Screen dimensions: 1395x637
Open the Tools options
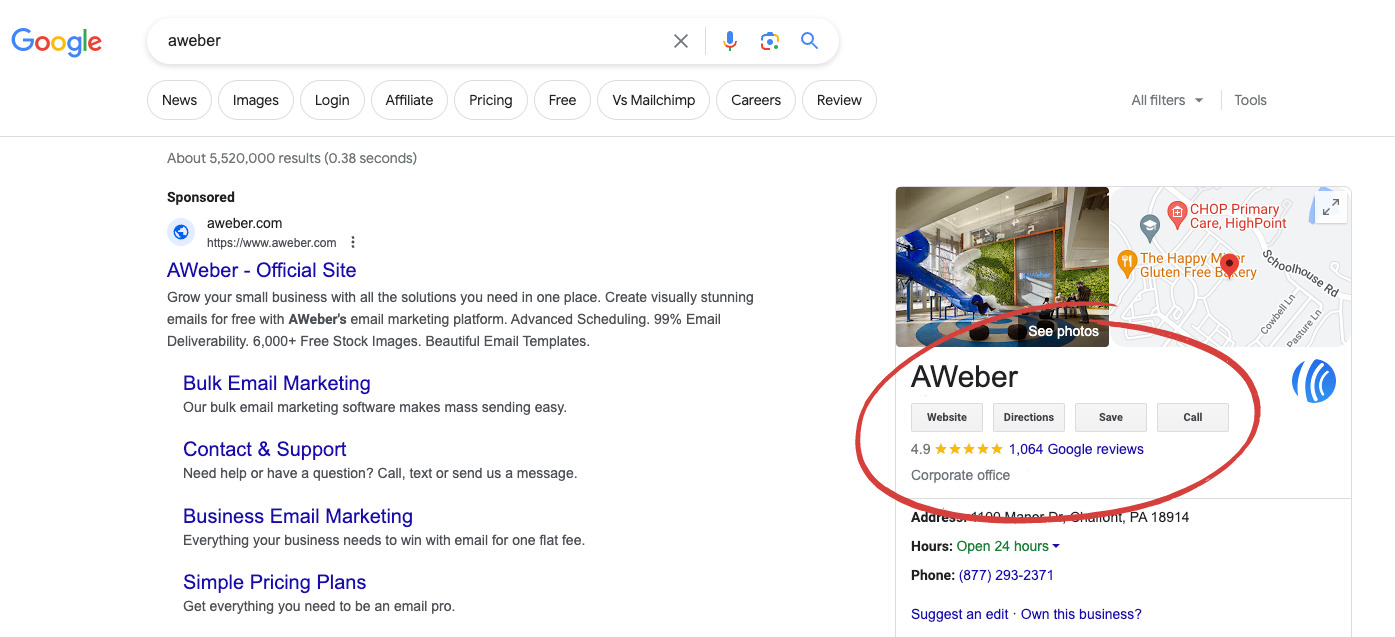coord(1250,100)
